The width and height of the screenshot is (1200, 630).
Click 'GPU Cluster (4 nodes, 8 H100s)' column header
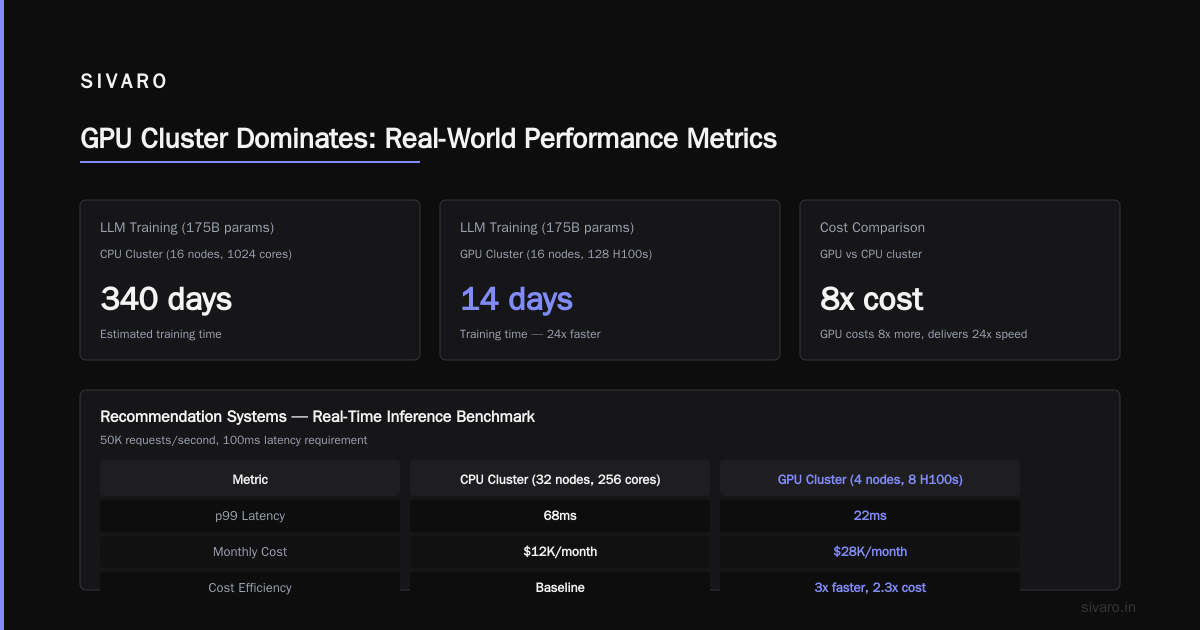[870, 479]
